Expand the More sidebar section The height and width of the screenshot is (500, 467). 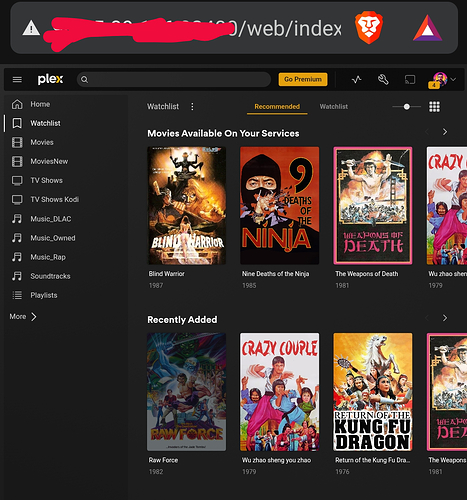(23, 316)
